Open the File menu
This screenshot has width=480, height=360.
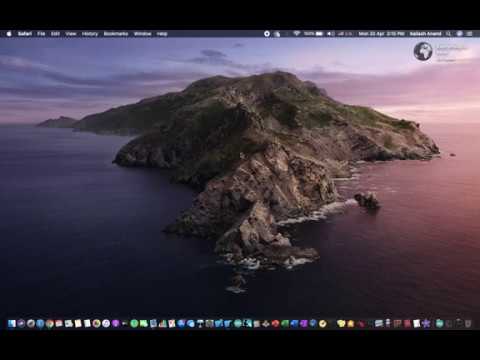click(41, 34)
